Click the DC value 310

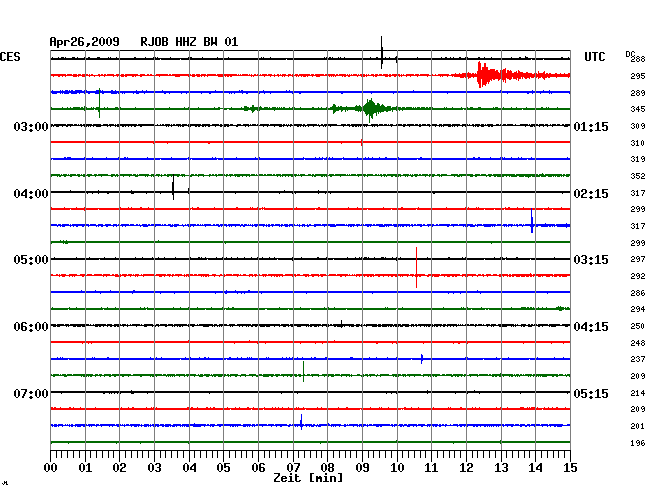point(638,143)
